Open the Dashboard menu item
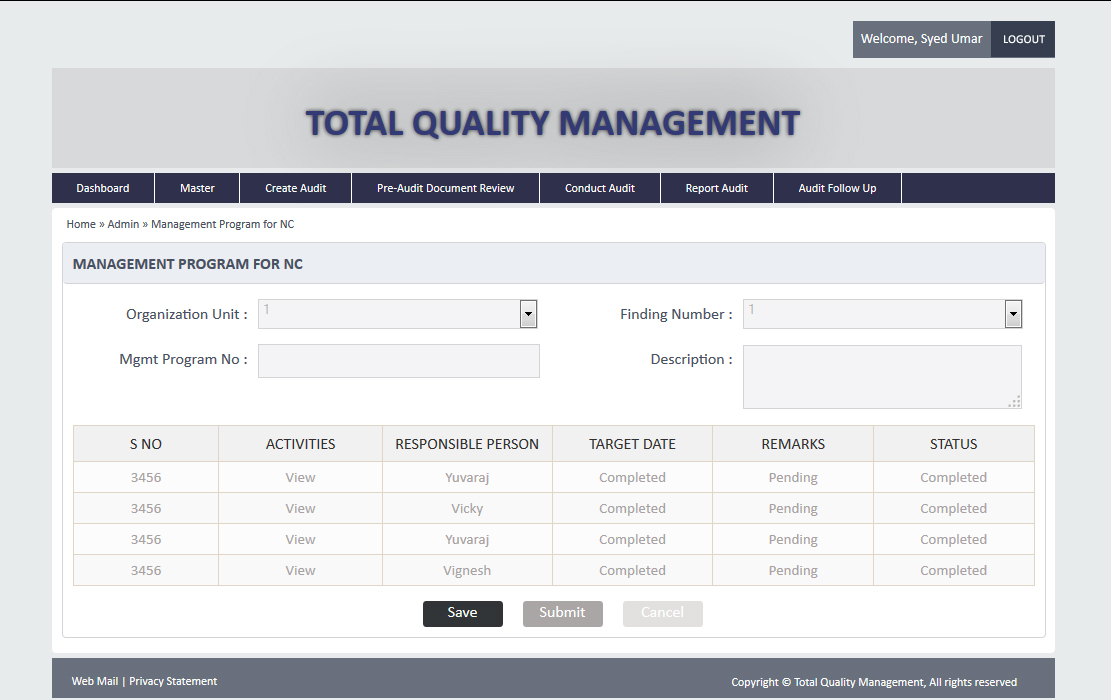This screenshot has width=1111, height=700. 103,188
